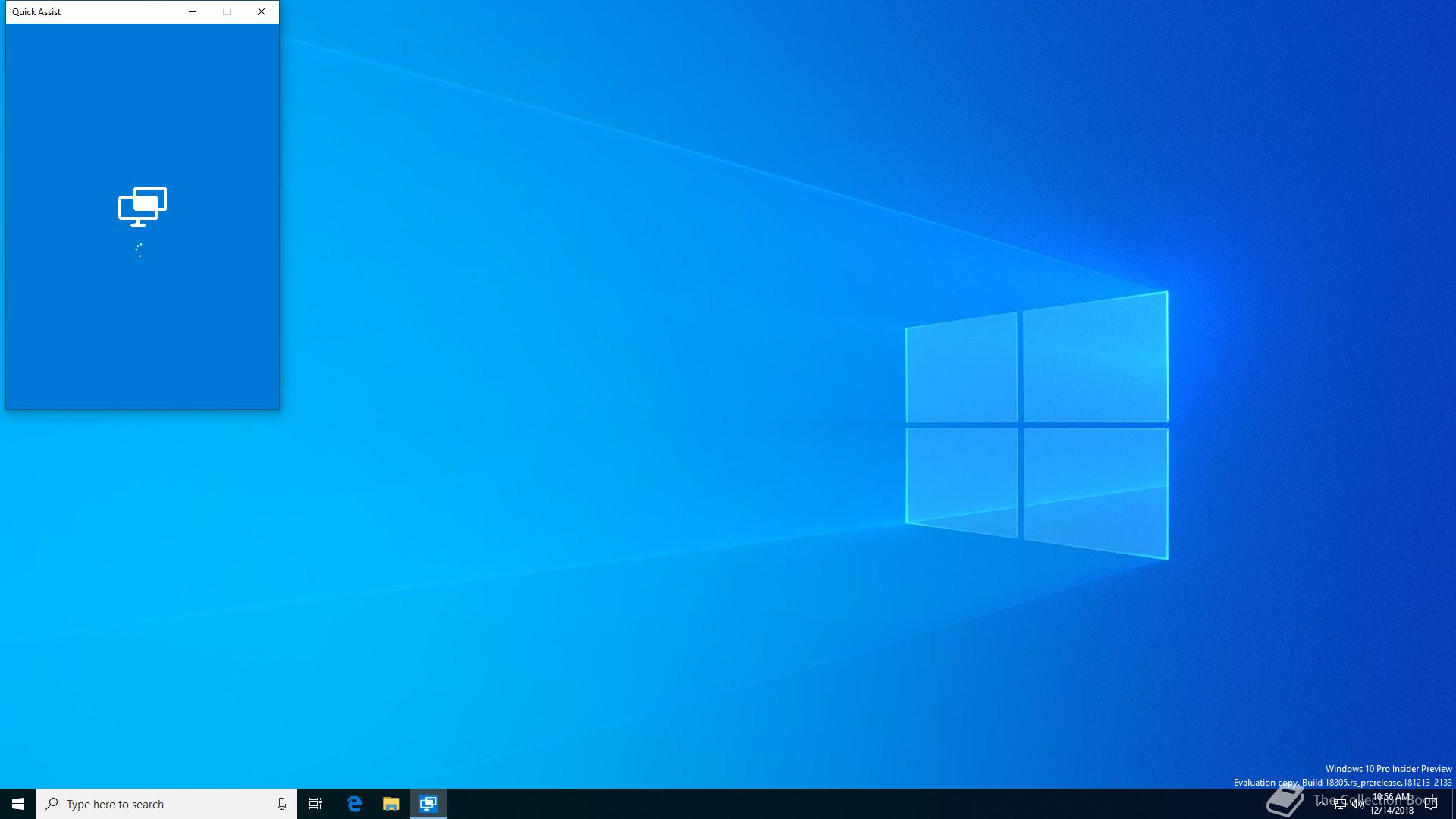Image resolution: width=1456 pixels, height=819 pixels.
Task: Open the clock showing 12/14/2018
Action: point(1392,804)
